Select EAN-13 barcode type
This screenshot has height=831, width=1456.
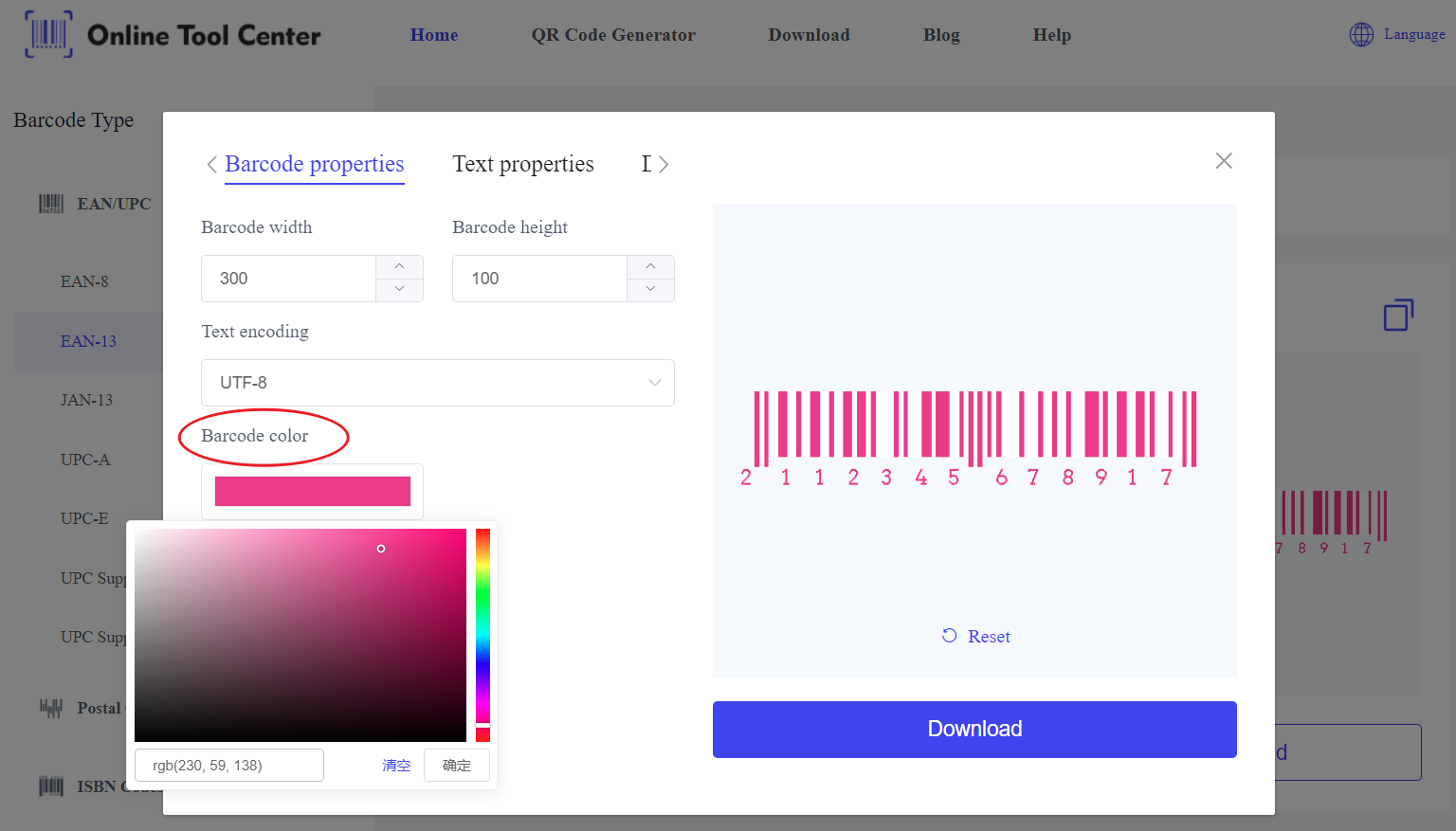[x=88, y=341]
